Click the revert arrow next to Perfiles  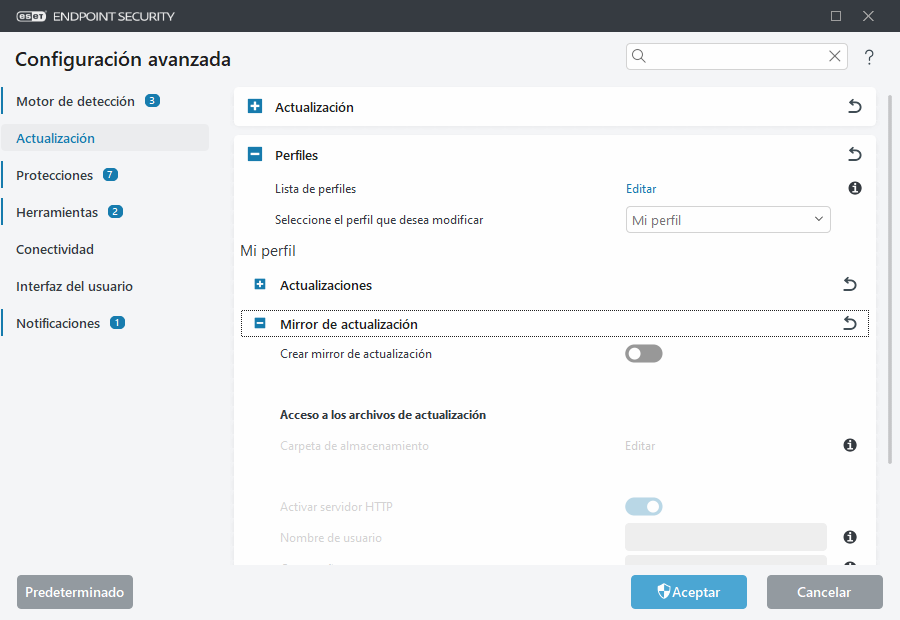853,154
